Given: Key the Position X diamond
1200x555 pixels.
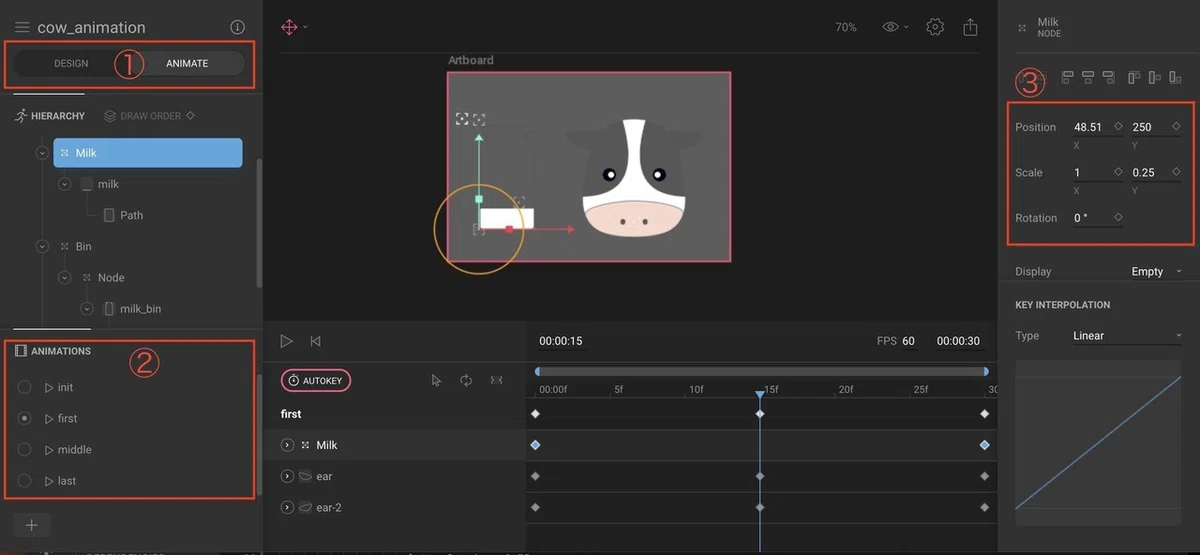Looking at the screenshot, I should 1118,127.
